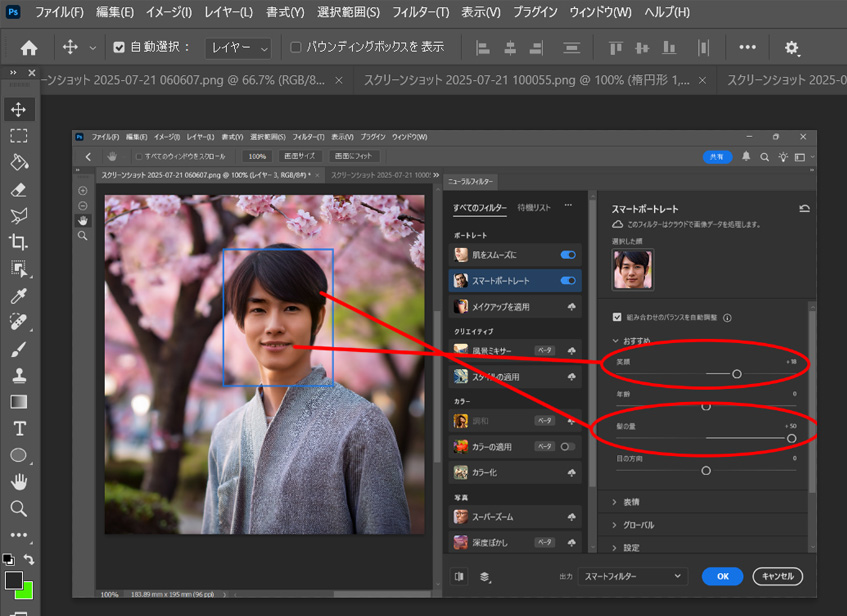Click Align right edges icon
847x616 pixels.
coord(536,48)
